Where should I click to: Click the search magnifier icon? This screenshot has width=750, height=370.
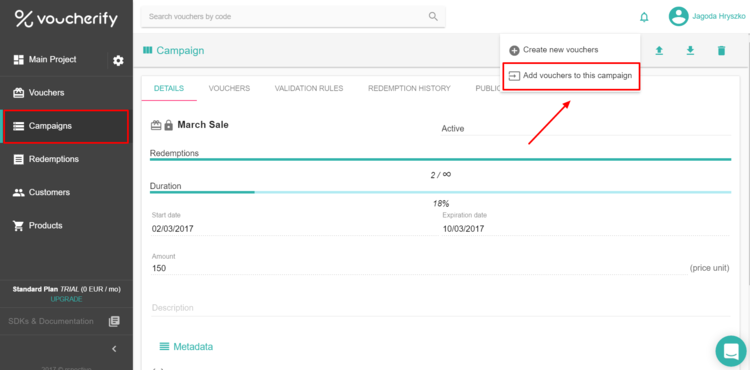pyautogui.click(x=433, y=17)
